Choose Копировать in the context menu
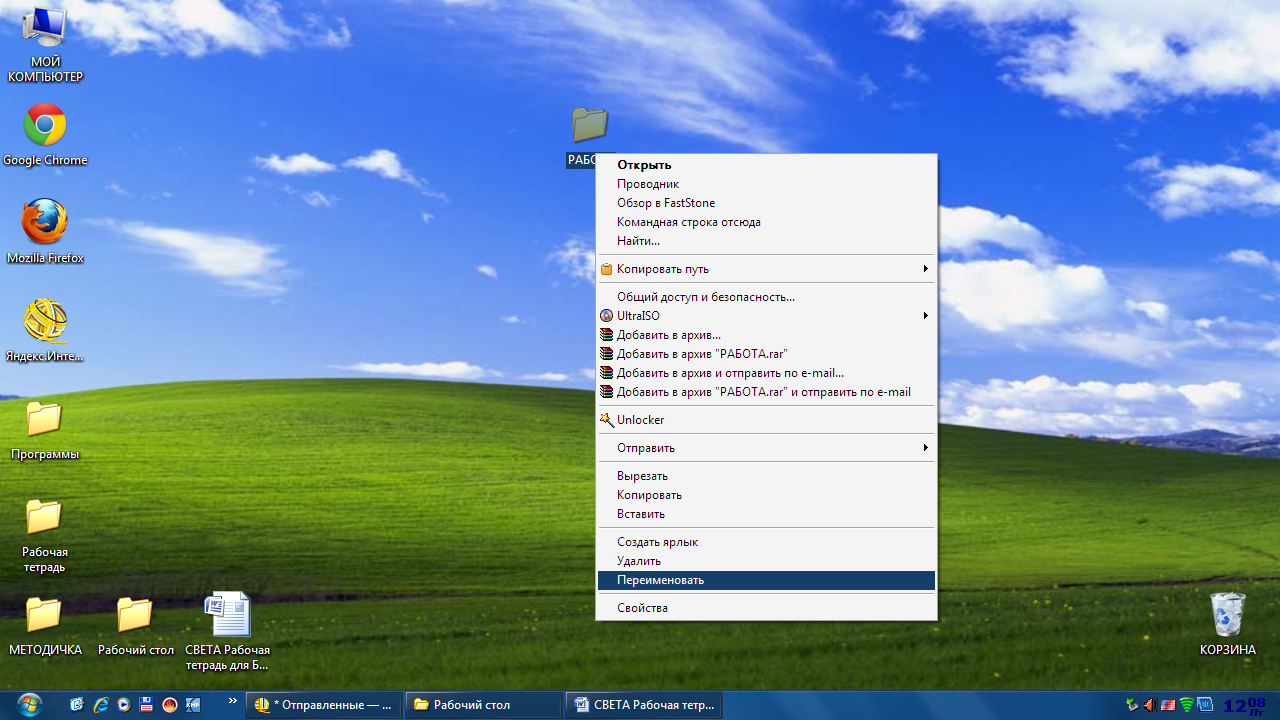This screenshot has width=1280, height=720. 766,495
